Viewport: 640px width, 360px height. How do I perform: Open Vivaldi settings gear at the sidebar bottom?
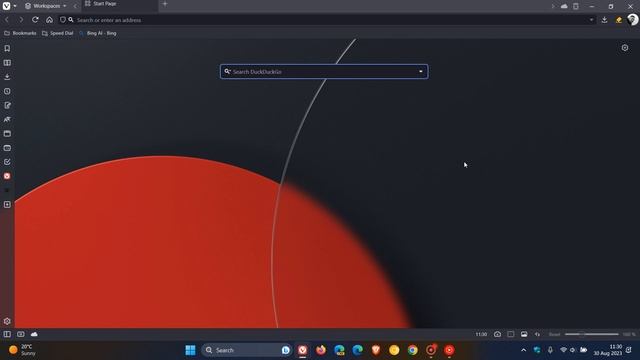[7, 321]
